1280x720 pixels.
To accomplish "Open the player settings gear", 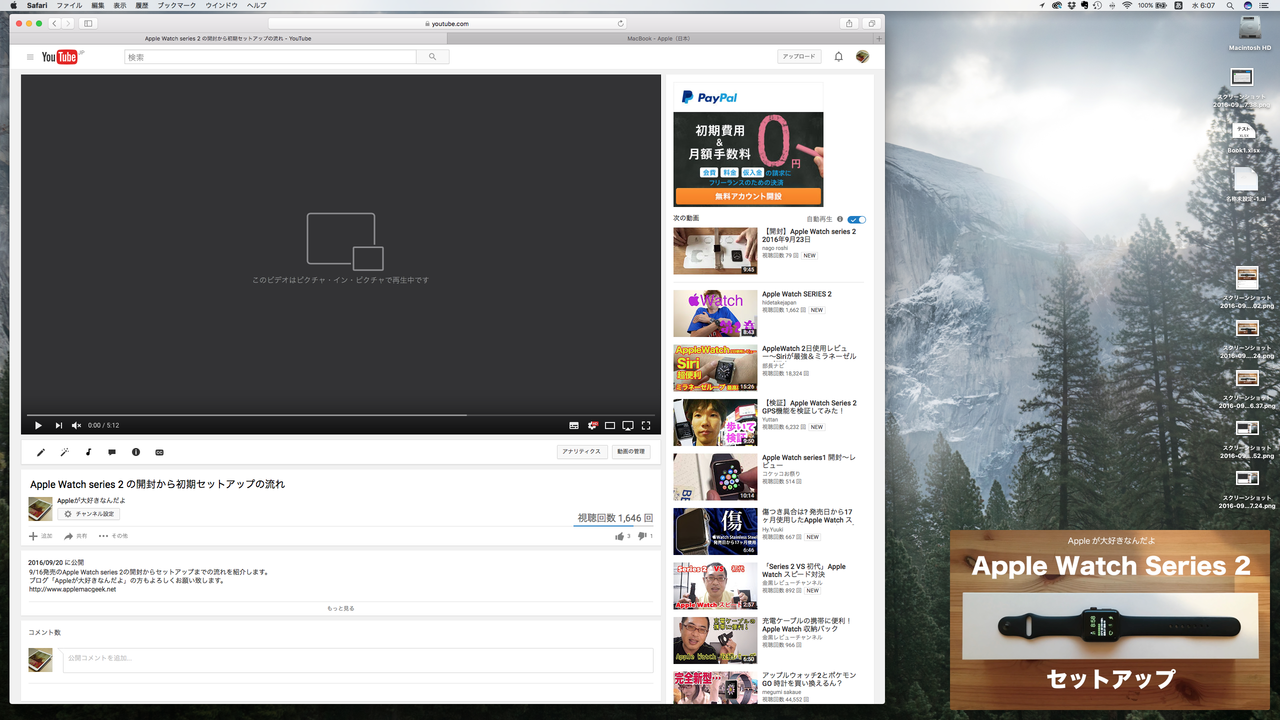I will tap(592, 426).
